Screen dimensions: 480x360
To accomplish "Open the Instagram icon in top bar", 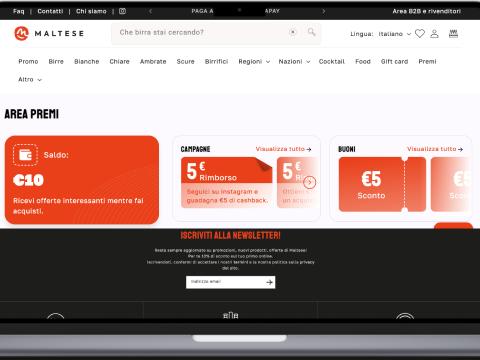I will [x=122, y=11].
